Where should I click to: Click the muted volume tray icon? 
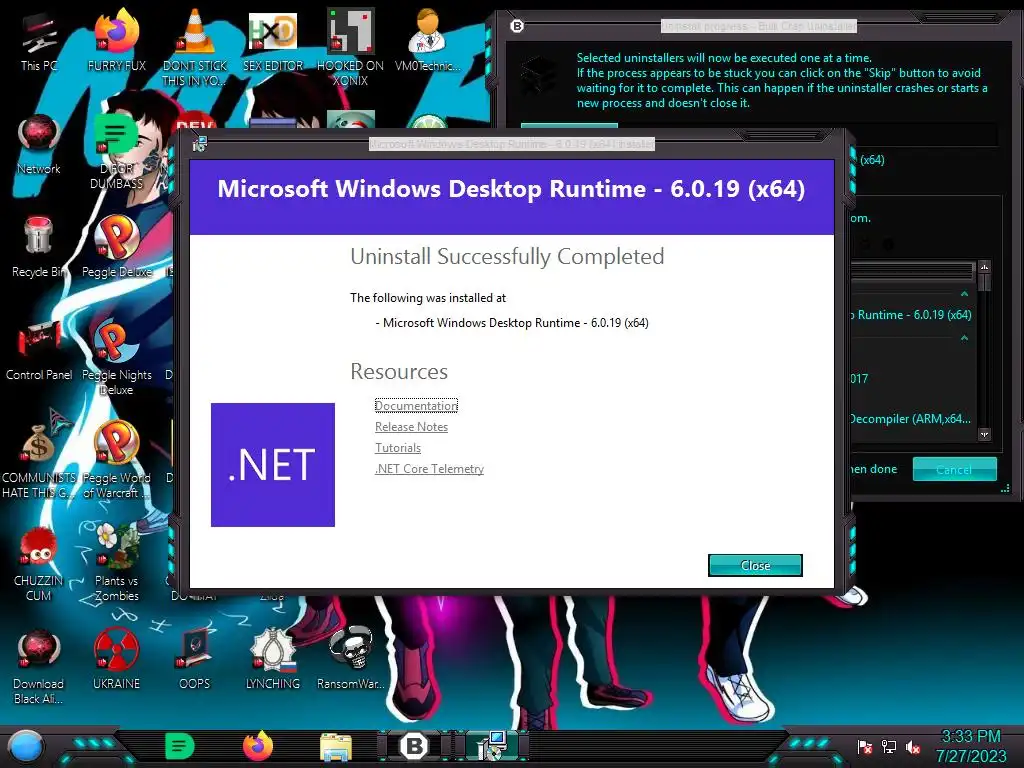[912, 746]
